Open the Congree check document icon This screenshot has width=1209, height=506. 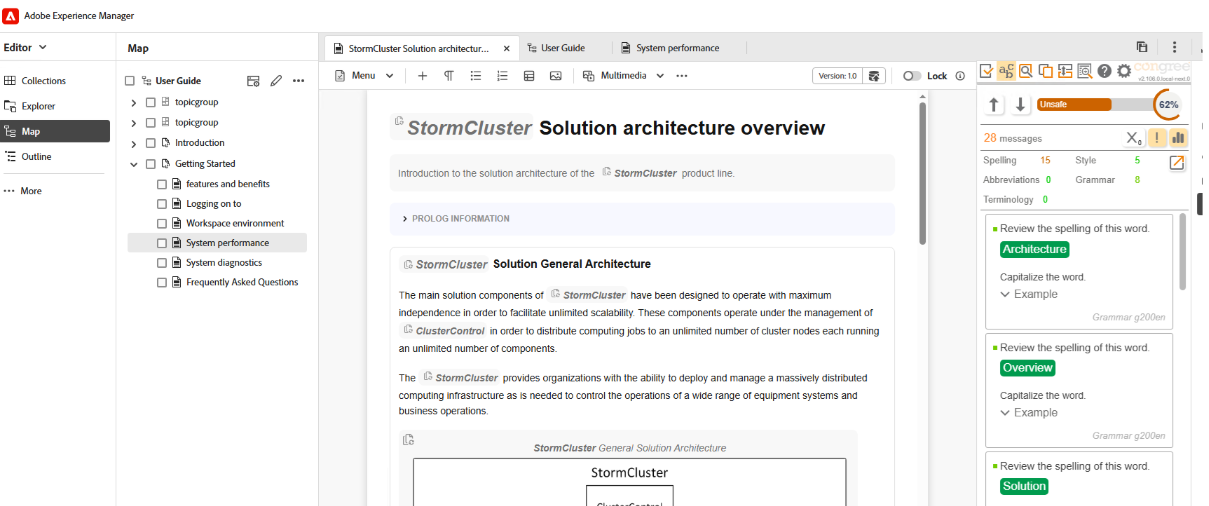[x=987, y=71]
